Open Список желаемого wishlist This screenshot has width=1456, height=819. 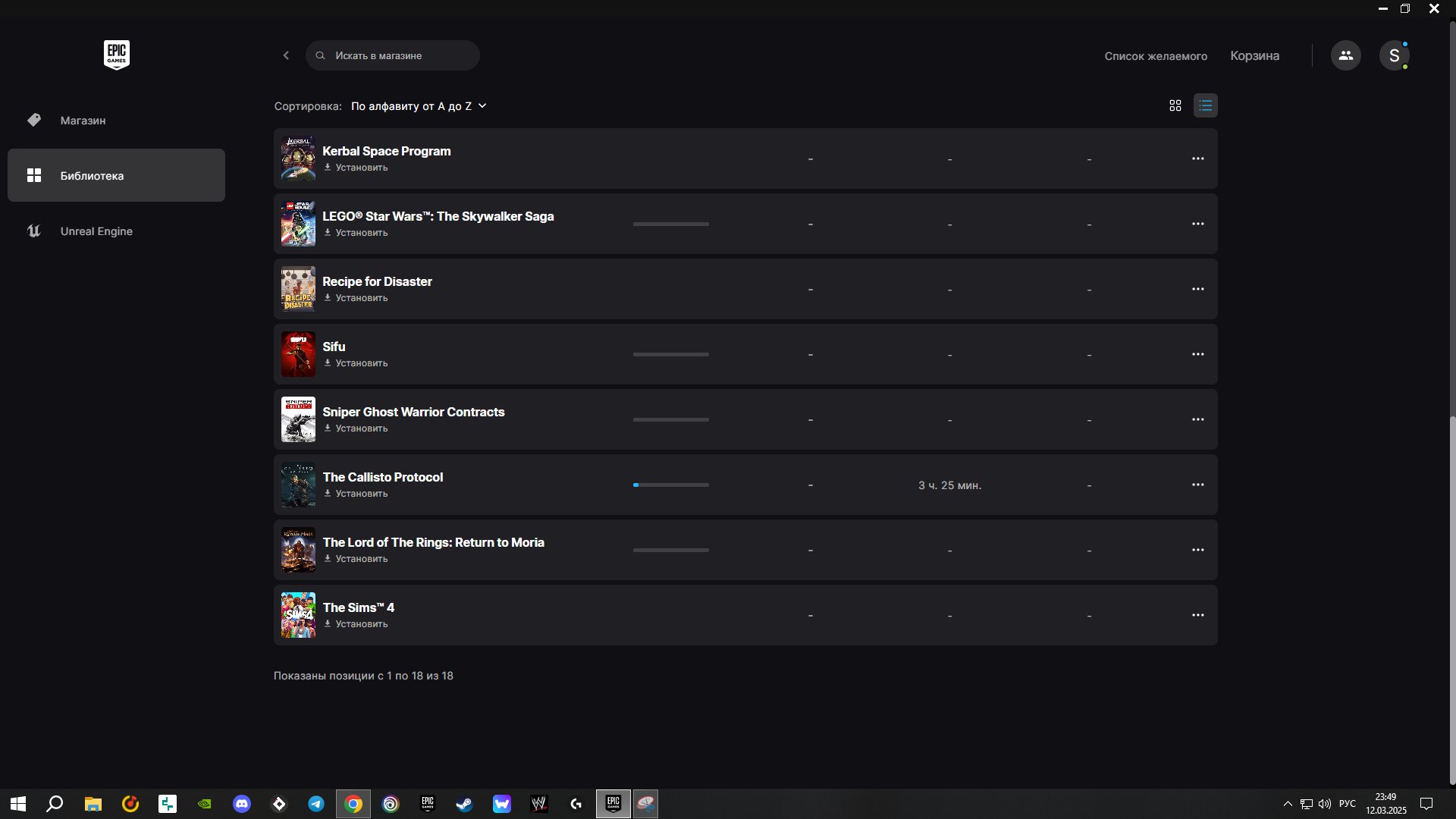[1156, 56]
